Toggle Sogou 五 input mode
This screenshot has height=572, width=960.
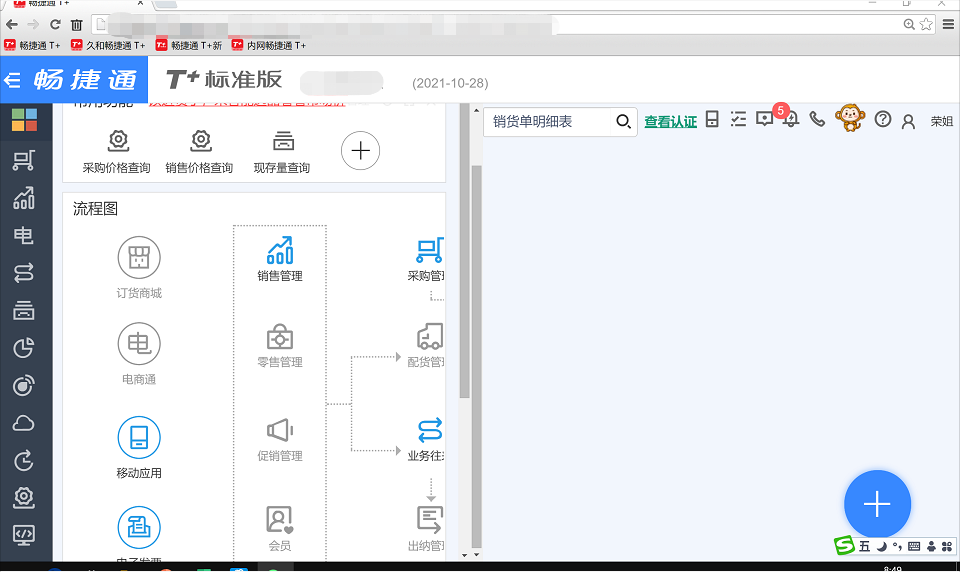[x=864, y=546]
